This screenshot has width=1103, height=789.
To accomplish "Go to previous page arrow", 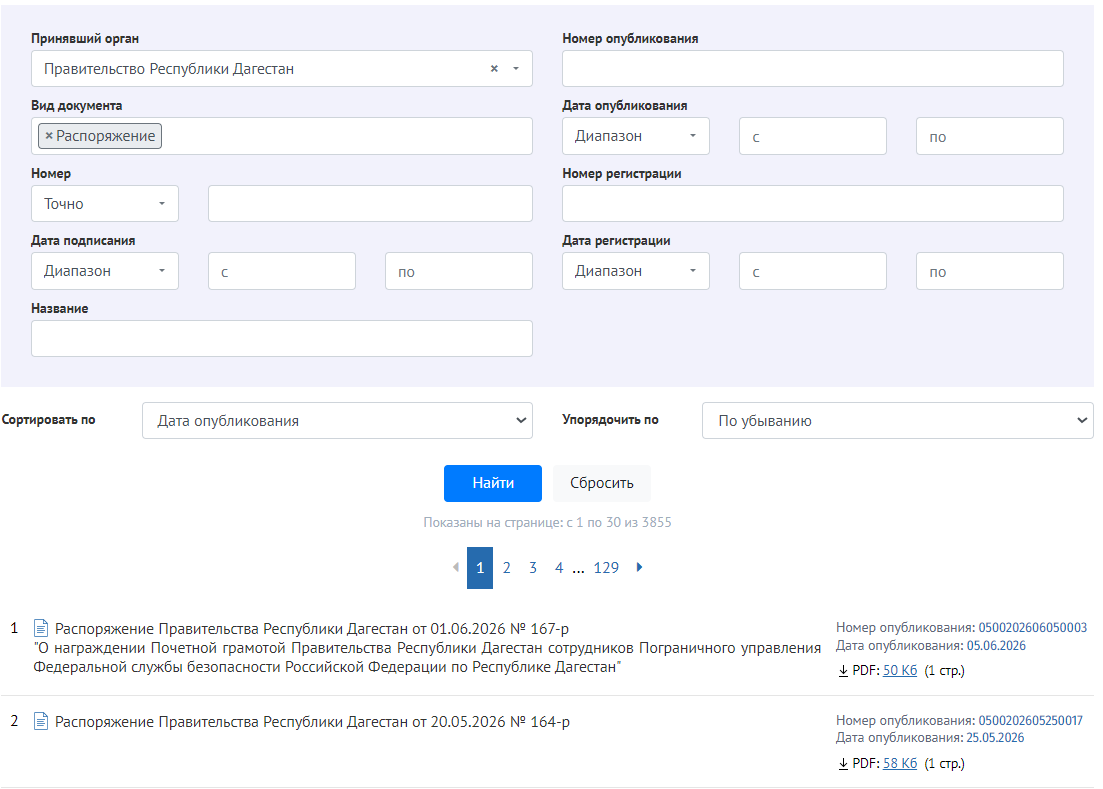I will 455,567.
